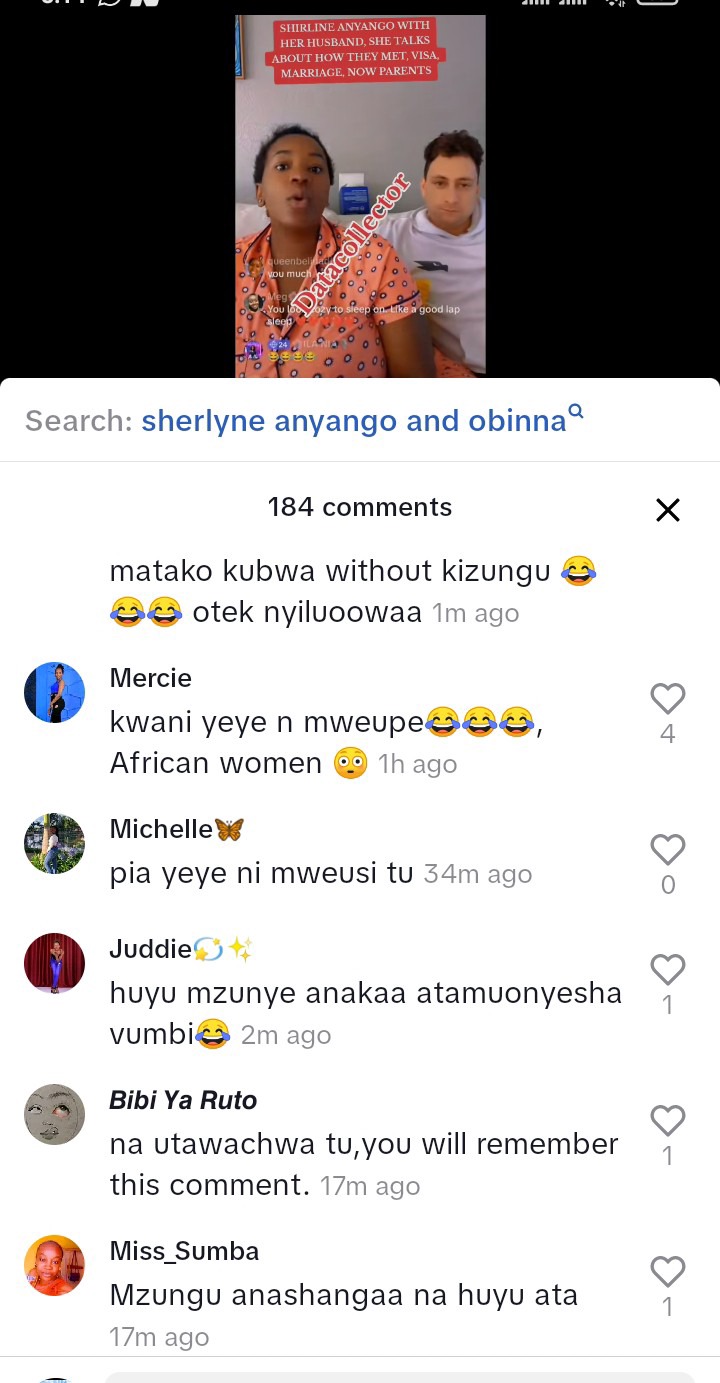Open Bibi Ya Ruto's avatar
720x1383 pixels.
tap(54, 1114)
